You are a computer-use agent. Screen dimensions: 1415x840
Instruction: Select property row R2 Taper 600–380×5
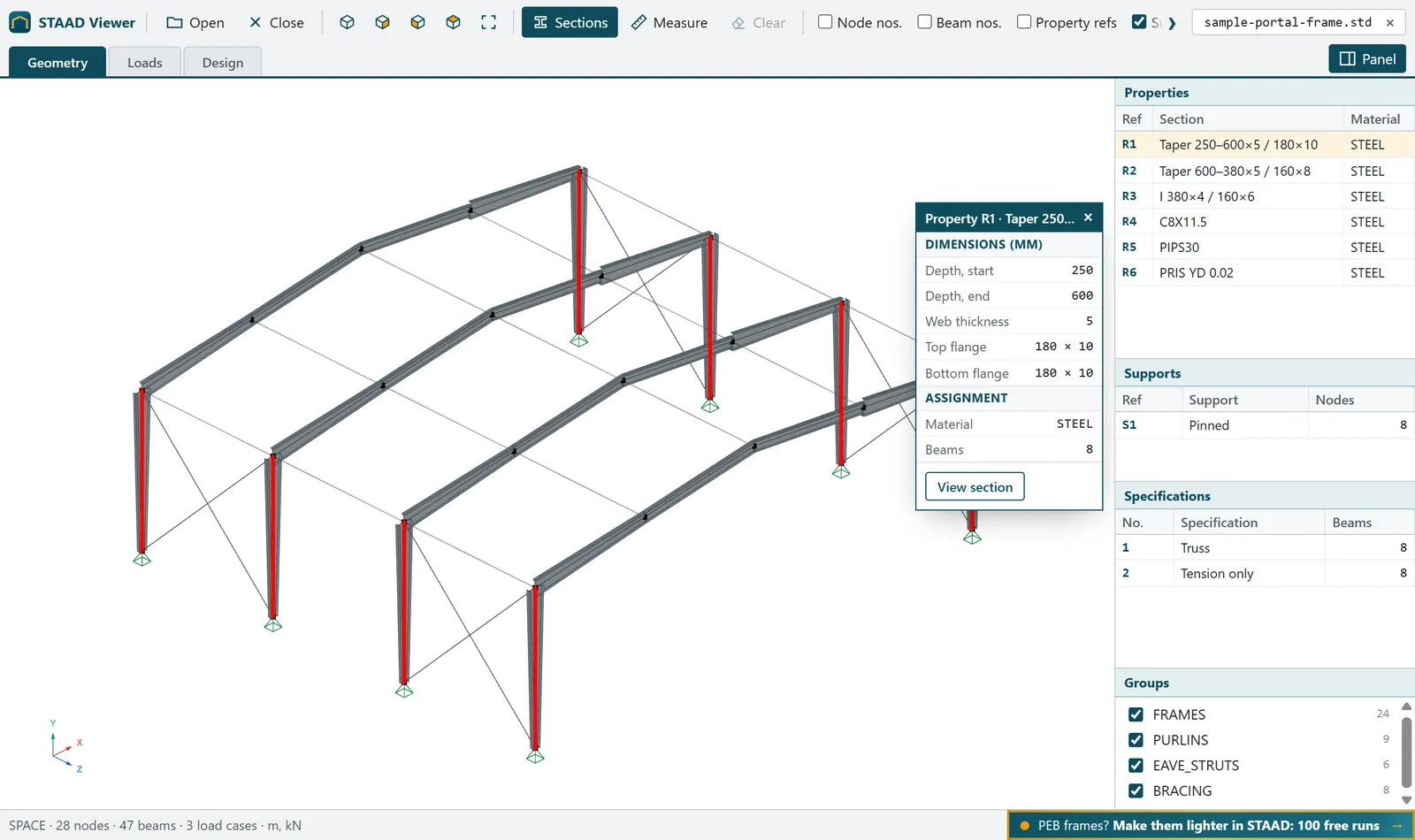[x=1265, y=171]
